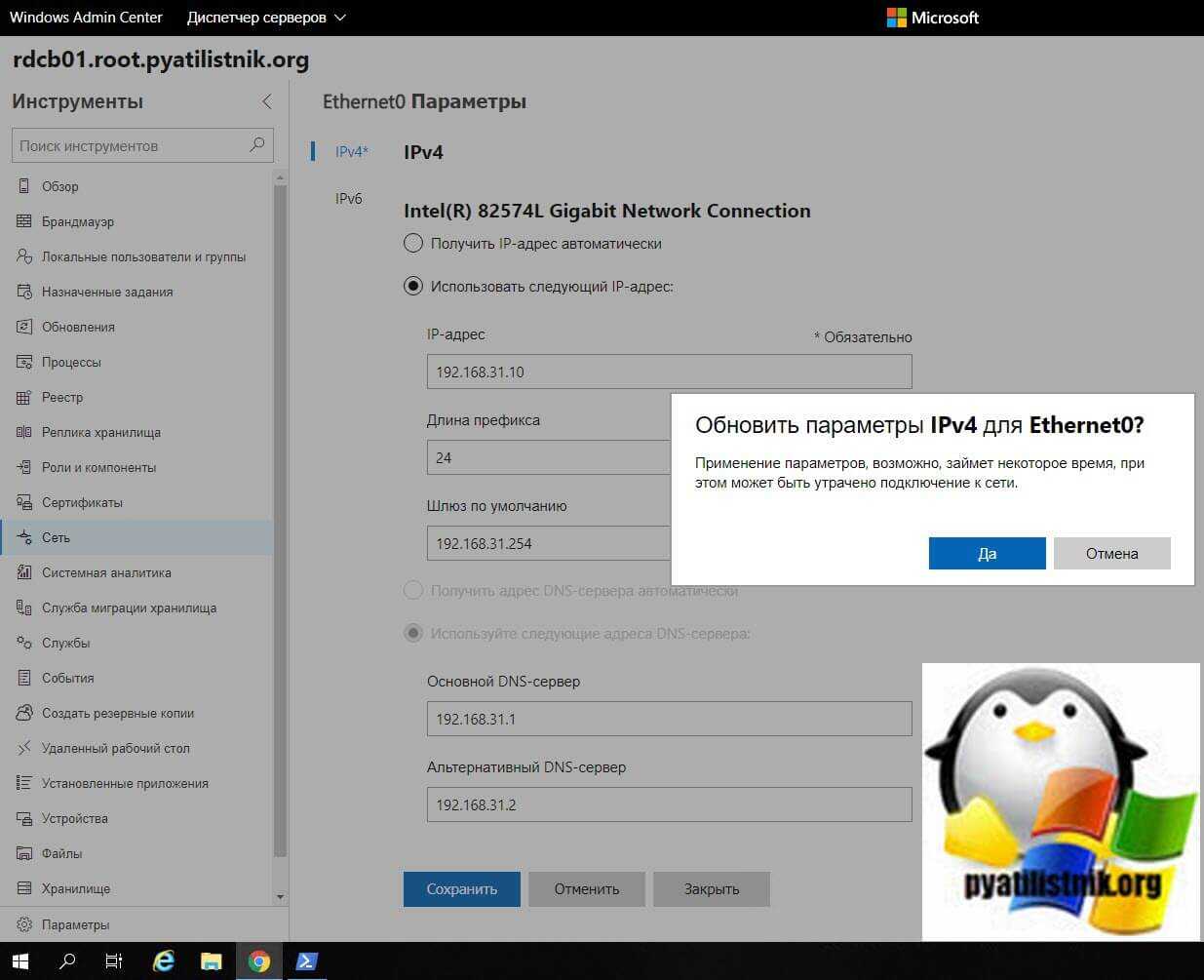Select 'Получить IP-адрес автоматически' radio button
The width and height of the screenshot is (1204, 980).
click(x=413, y=244)
